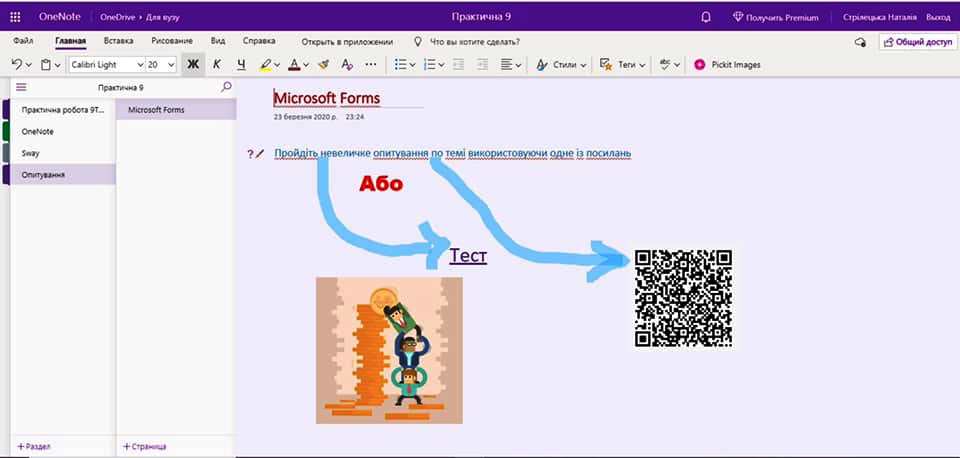Image resolution: width=960 pixels, height=458 pixels.
Task: Click the Microsoft Forms page title
Action: click(327, 98)
